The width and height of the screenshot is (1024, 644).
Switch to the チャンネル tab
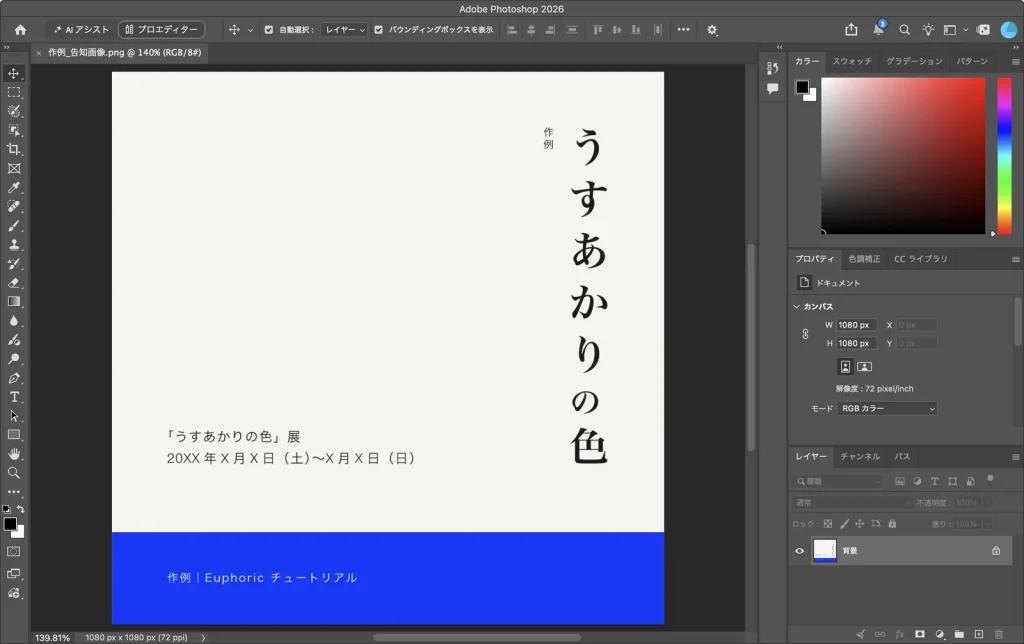[860, 457]
